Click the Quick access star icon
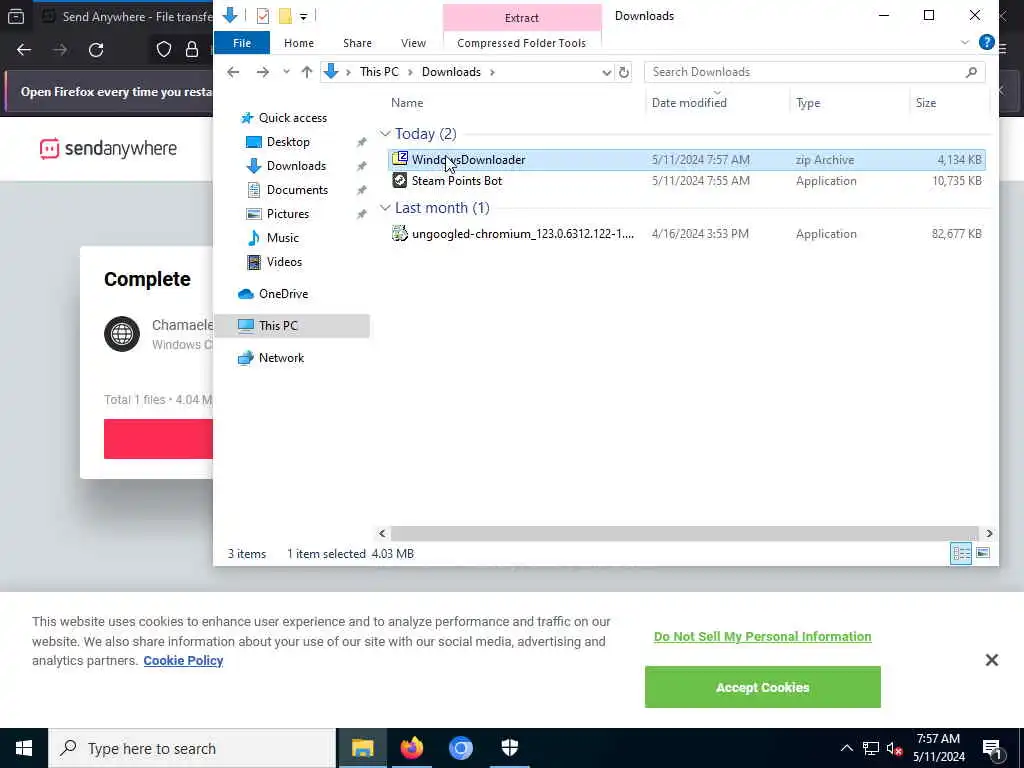The image size is (1024, 768). (x=247, y=118)
